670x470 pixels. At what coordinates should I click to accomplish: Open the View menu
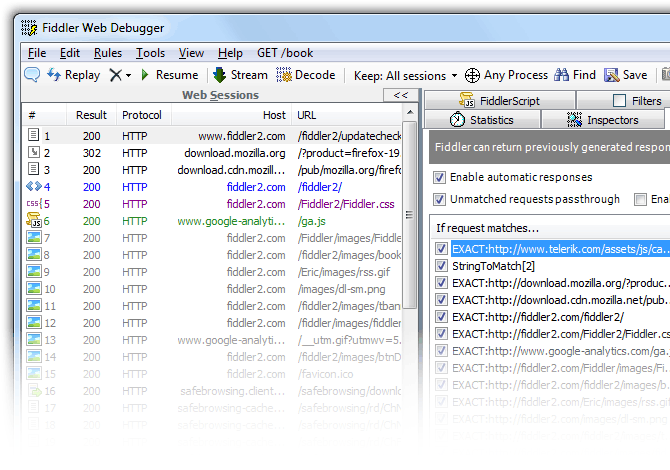tap(191, 53)
